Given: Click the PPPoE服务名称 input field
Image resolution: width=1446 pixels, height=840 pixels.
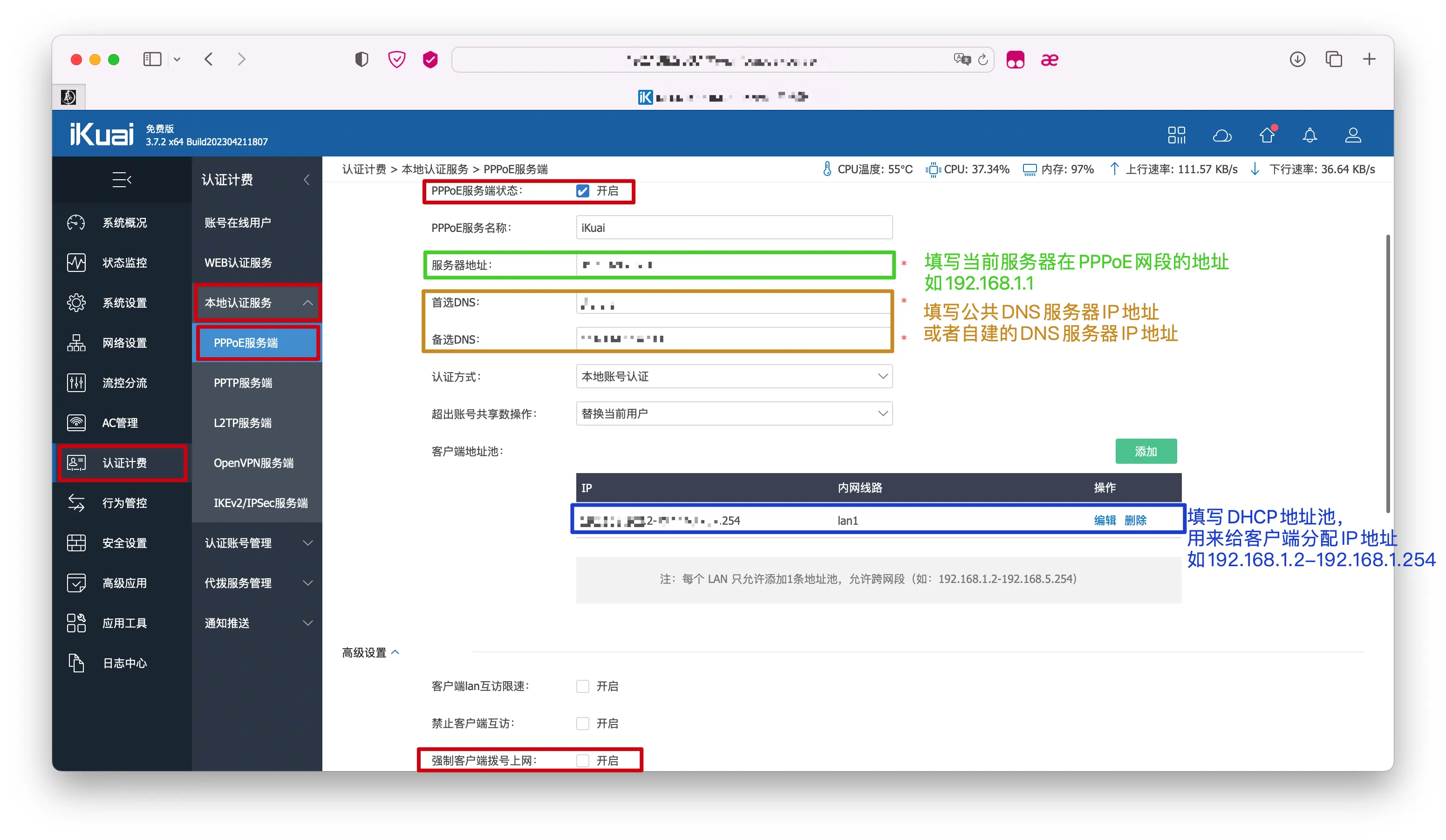Looking at the screenshot, I should click(x=734, y=228).
